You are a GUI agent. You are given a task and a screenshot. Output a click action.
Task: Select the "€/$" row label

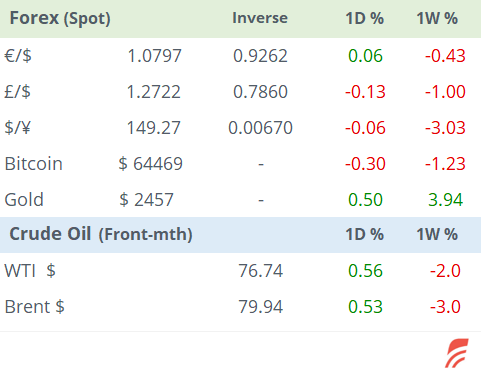coord(18,55)
